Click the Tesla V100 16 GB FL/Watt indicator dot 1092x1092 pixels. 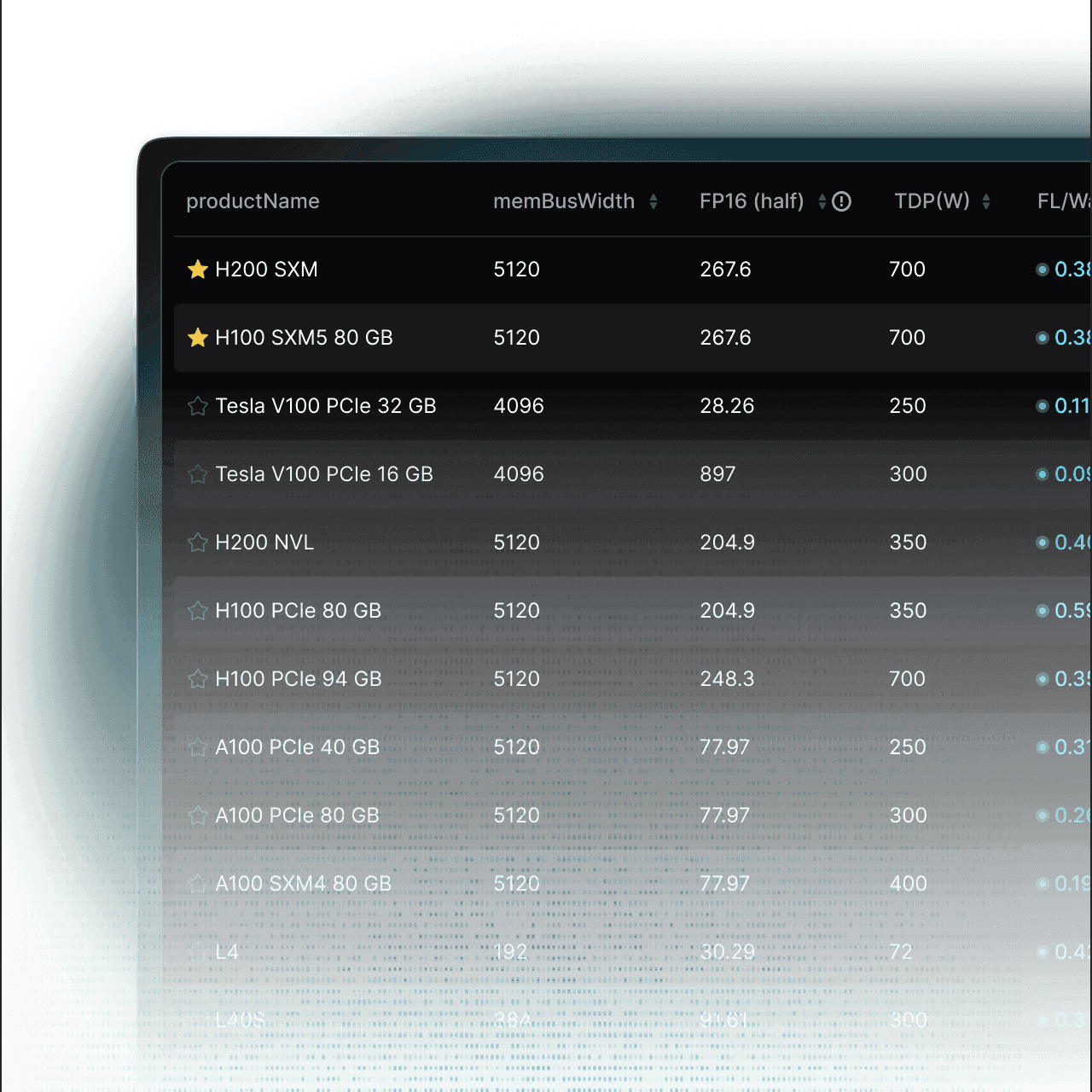1043,474
